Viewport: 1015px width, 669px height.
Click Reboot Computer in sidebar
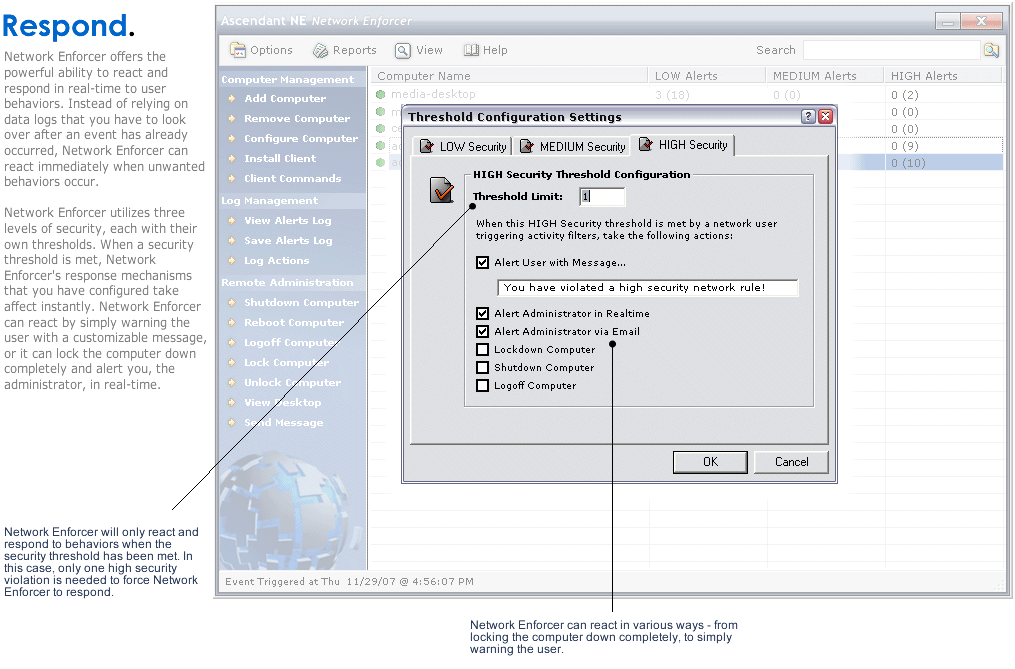tap(294, 323)
